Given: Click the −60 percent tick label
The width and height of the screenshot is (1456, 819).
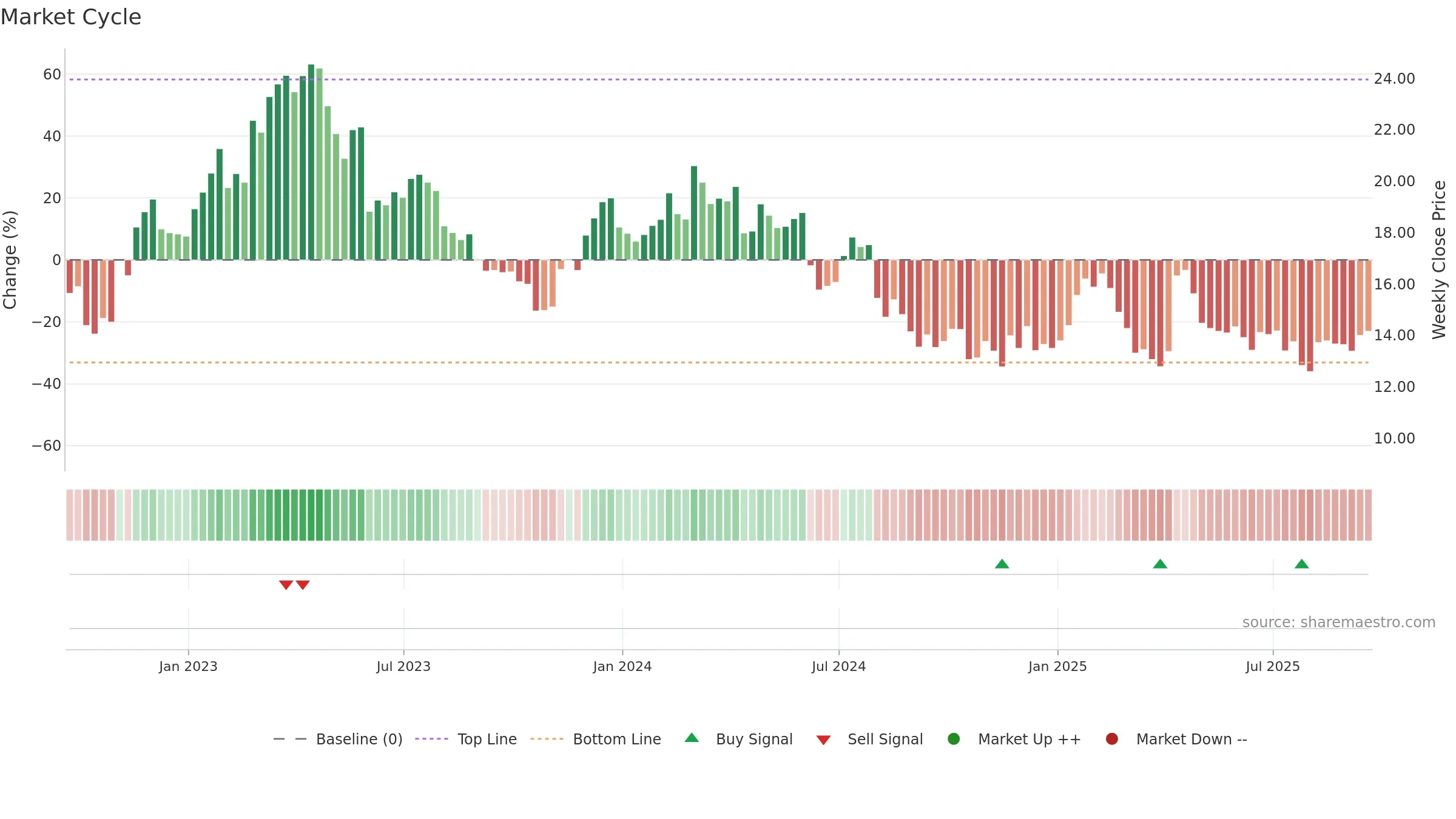Looking at the screenshot, I should [47, 446].
